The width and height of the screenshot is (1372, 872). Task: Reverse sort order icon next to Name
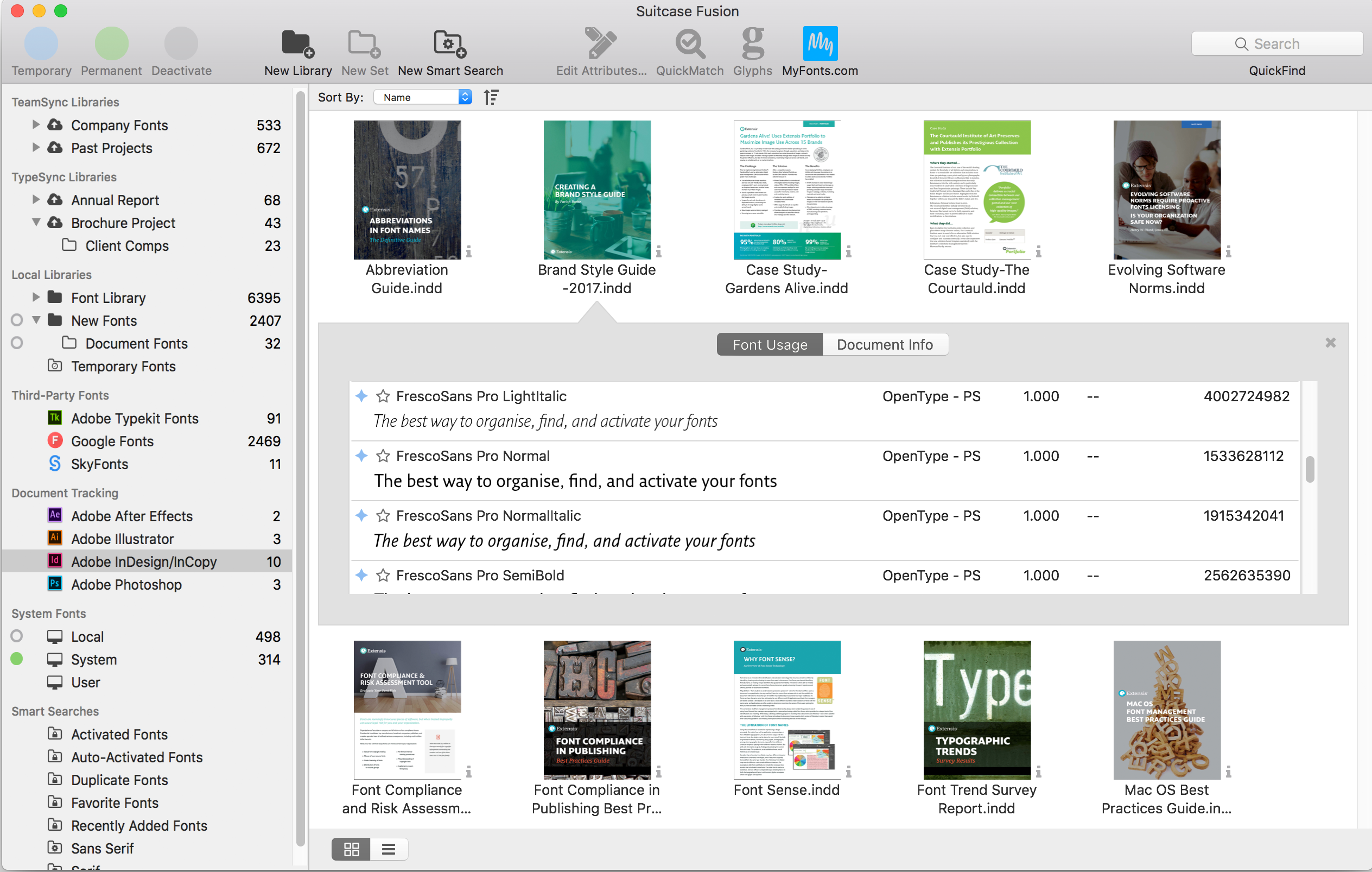[x=491, y=97]
